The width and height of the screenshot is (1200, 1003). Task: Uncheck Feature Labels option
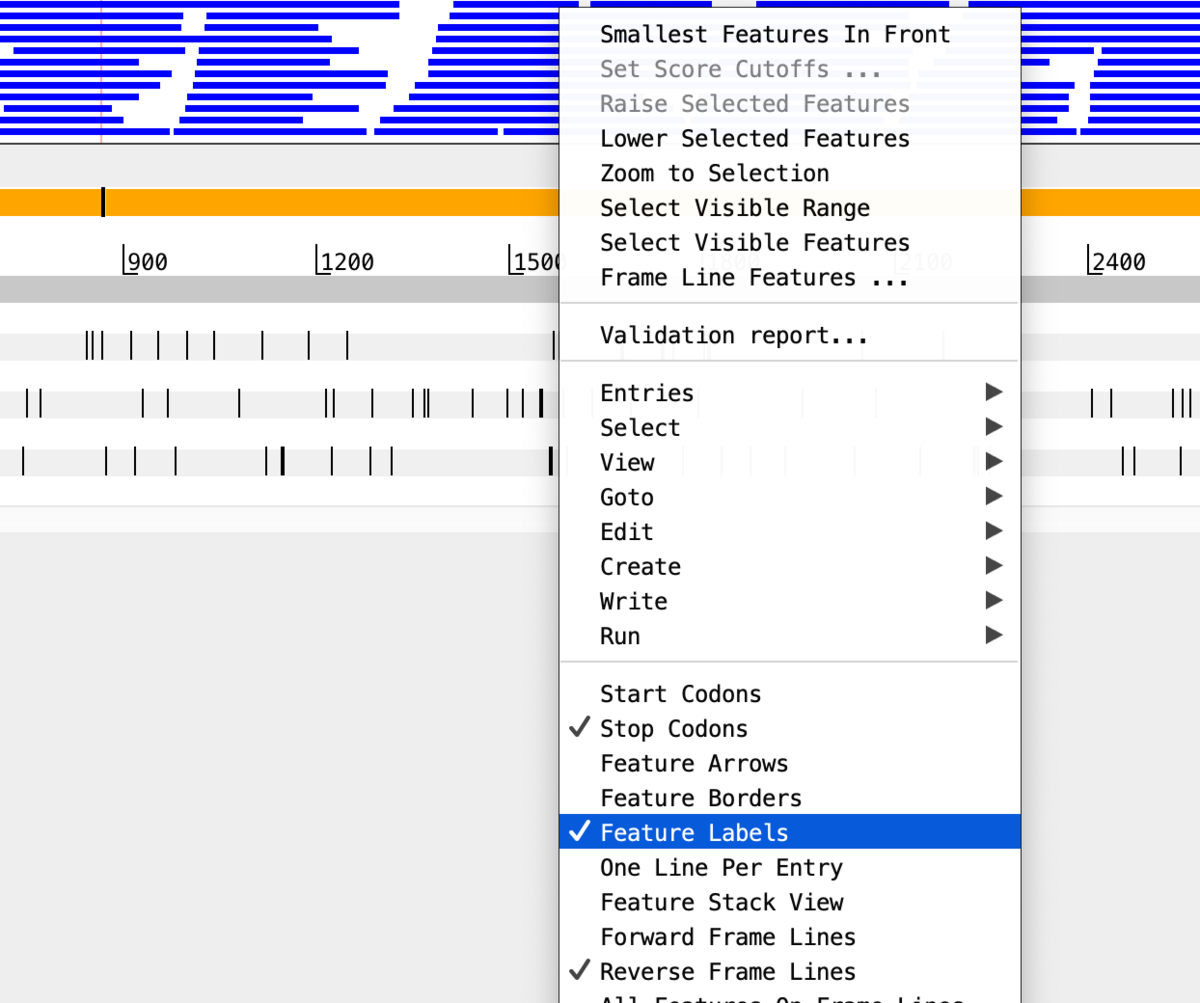tap(790, 832)
